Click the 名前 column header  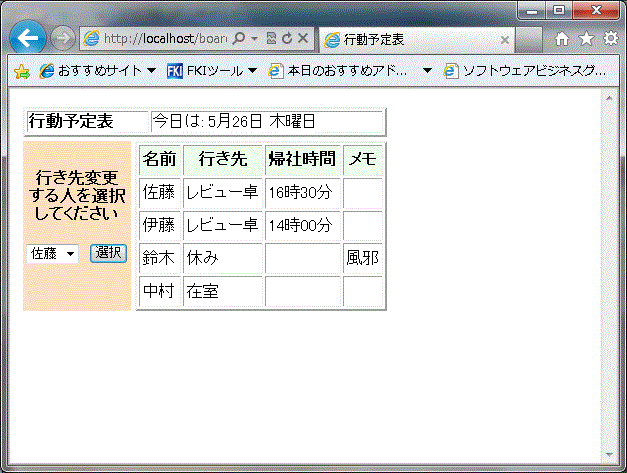point(160,160)
